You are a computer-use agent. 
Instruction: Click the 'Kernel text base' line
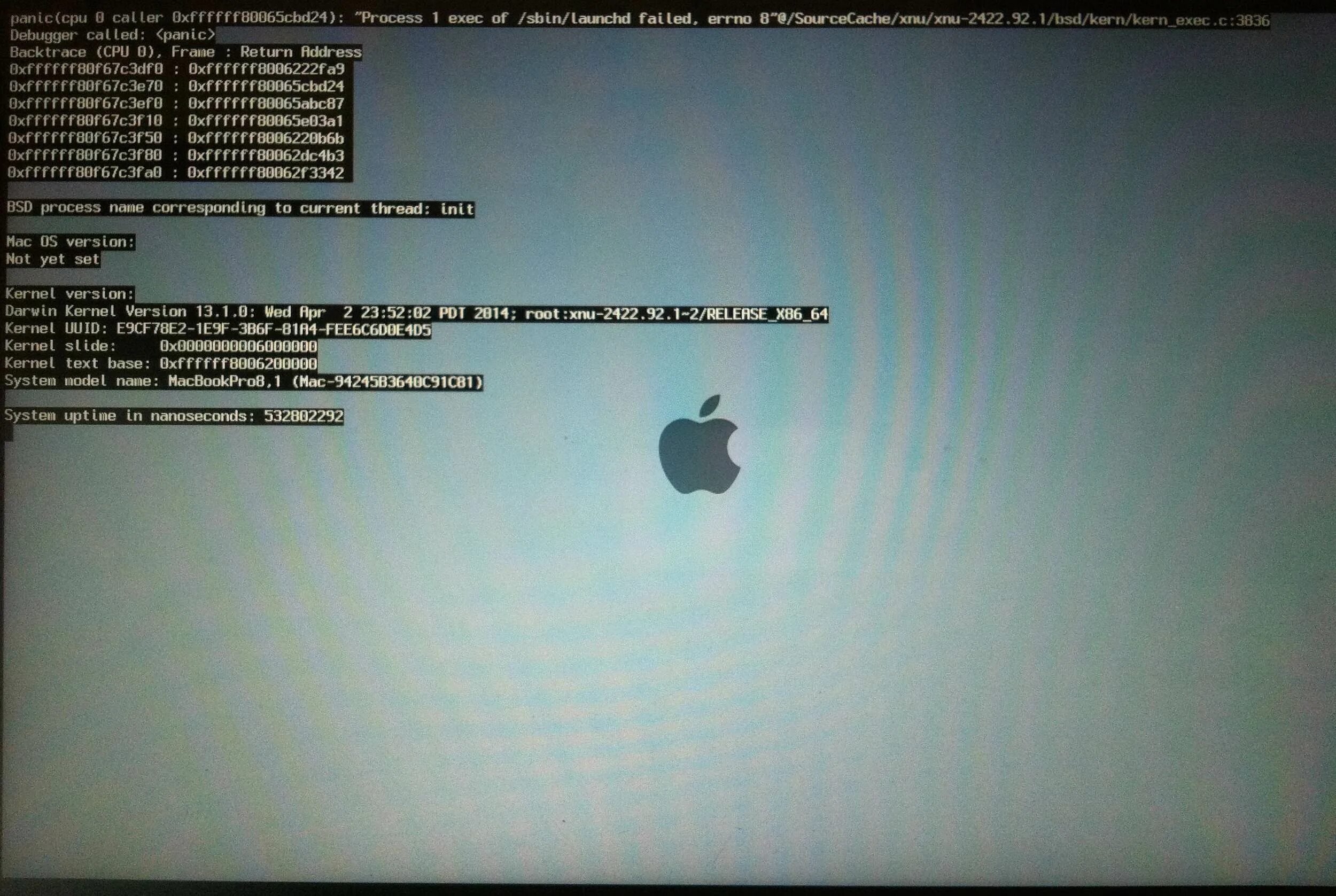click(161, 363)
